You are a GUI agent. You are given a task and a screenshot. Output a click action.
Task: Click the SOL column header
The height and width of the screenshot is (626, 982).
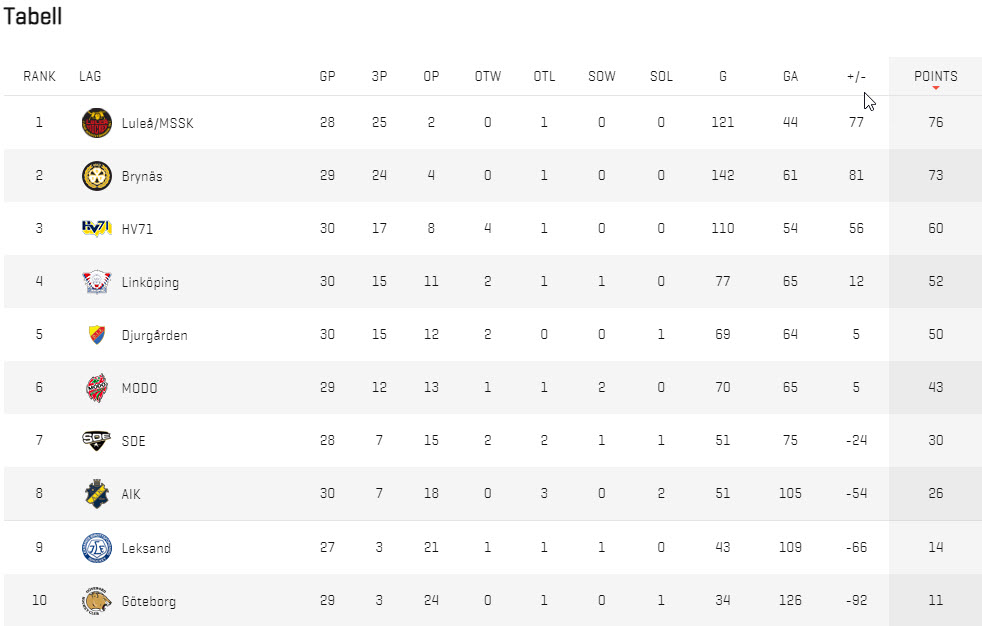[661, 76]
